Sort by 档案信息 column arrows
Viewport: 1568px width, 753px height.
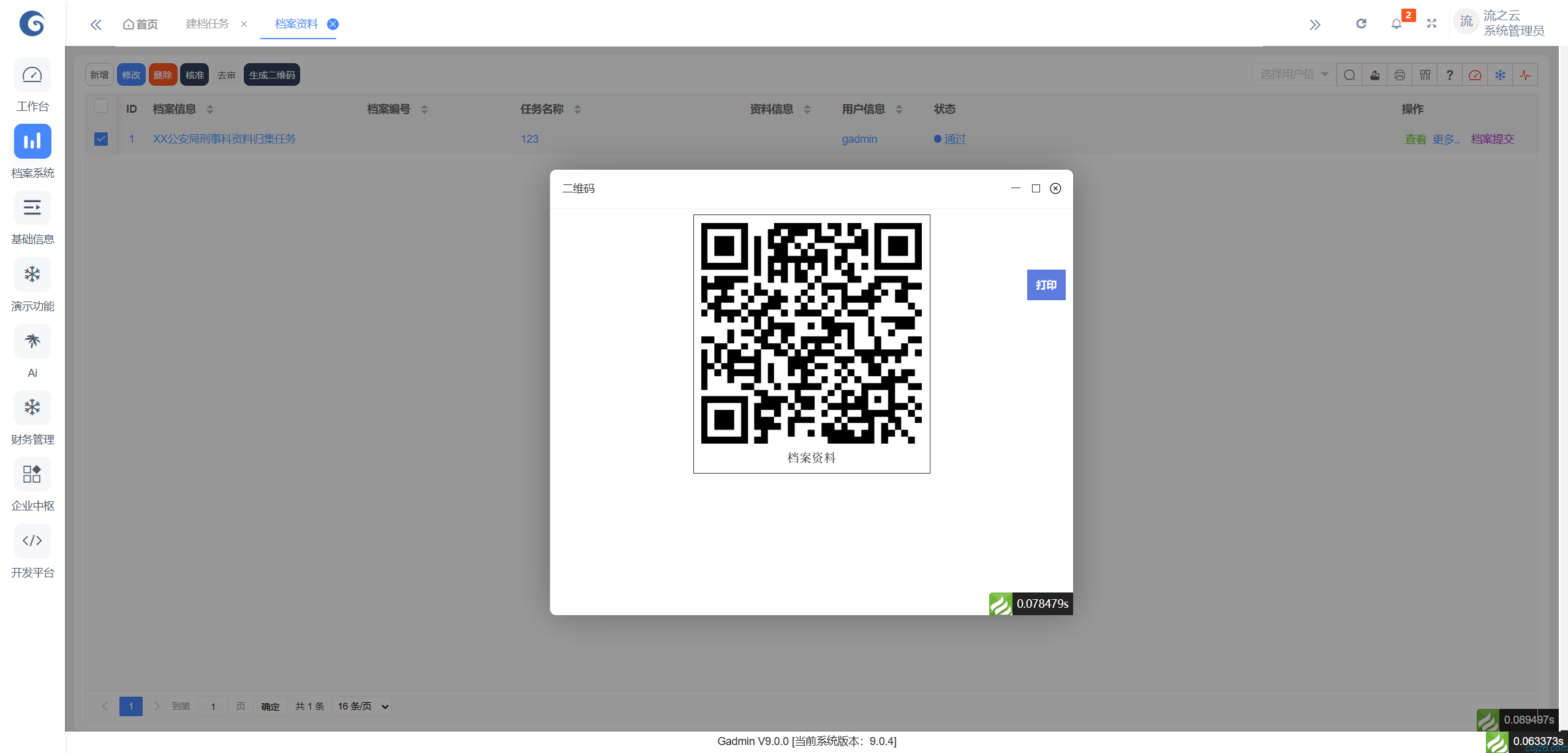click(210, 109)
